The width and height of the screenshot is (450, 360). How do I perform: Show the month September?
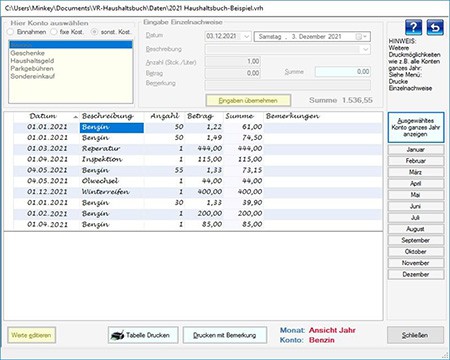pyautogui.click(x=416, y=240)
